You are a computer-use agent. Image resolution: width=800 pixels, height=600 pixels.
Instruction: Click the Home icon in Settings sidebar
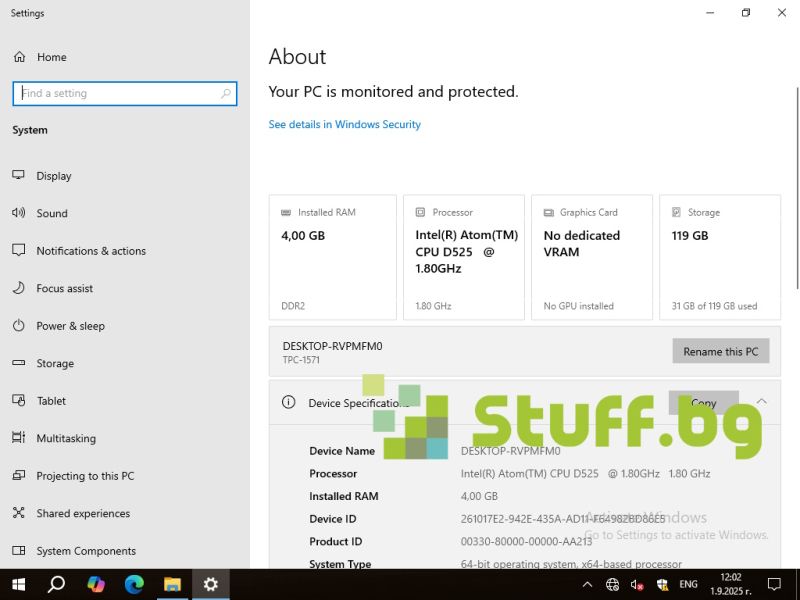pyautogui.click(x=18, y=57)
